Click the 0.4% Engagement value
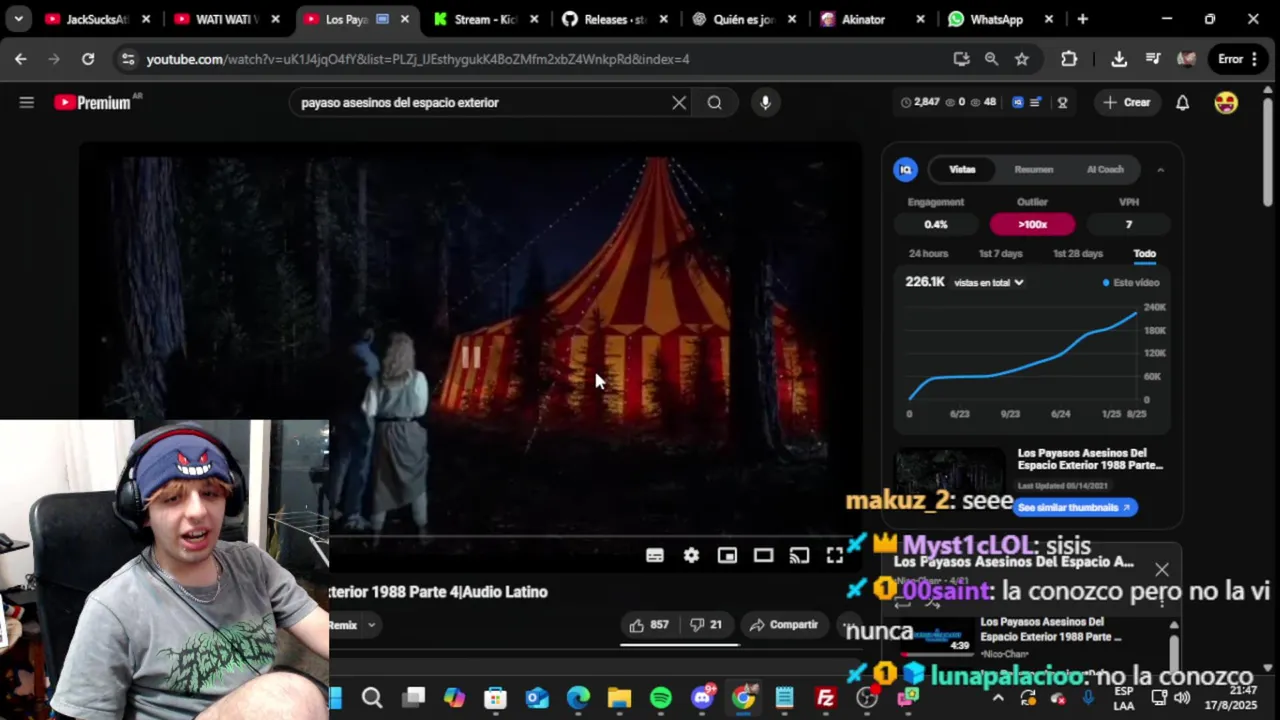This screenshot has height=720, width=1280. pyautogui.click(x=936, y=224)
